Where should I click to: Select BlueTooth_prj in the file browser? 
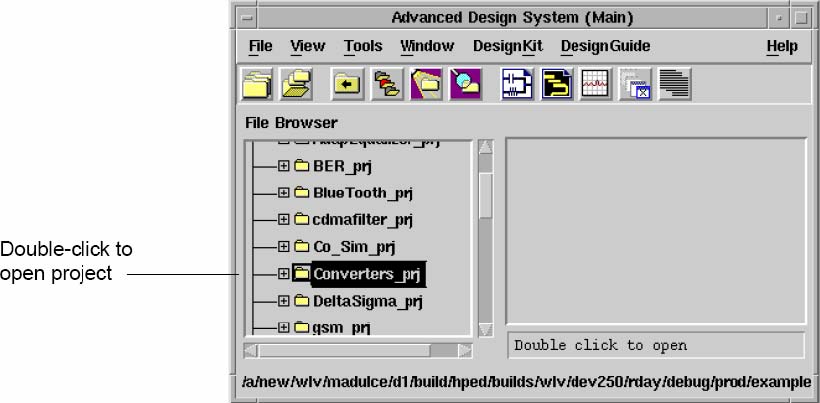[x=363, y=193]
